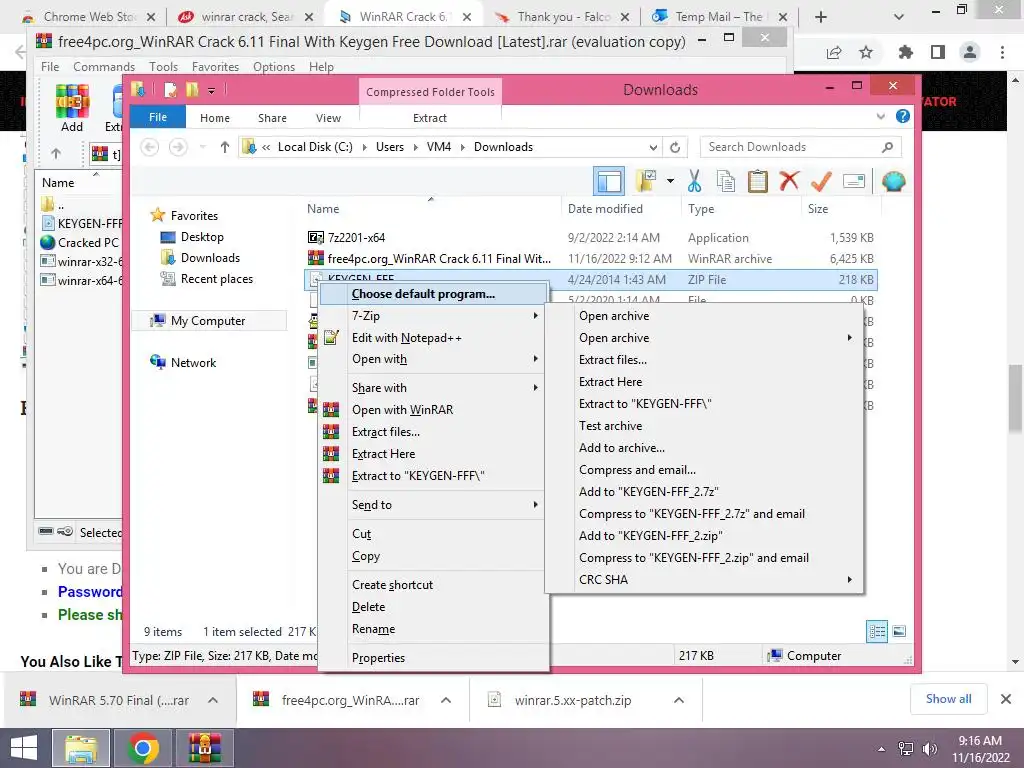
Task: Switch to the Home ribbon tab
Action: [x=215, y=118]
